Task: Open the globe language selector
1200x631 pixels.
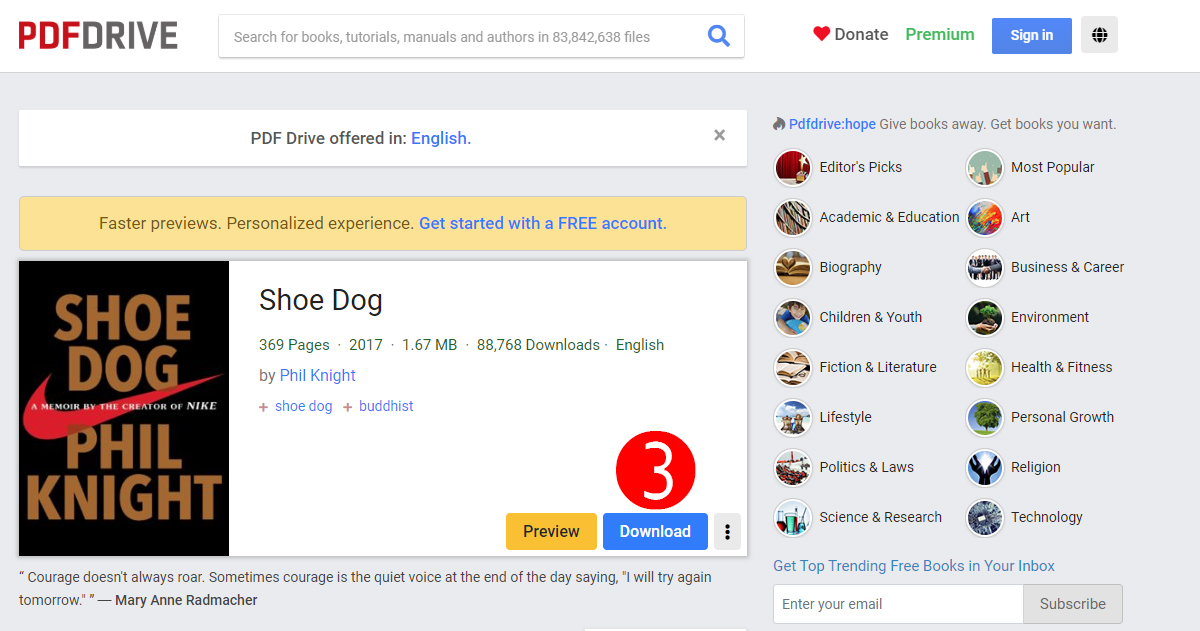Action: (x=1099, y=35)
